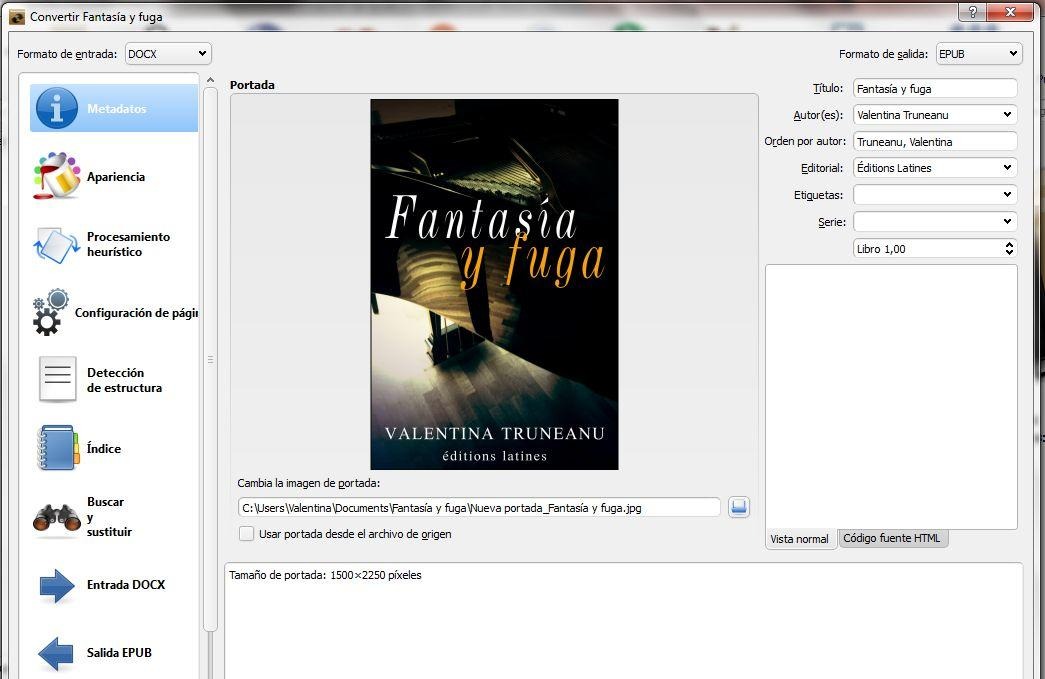Screen dimensions: 1045x679
Task: Enable Usar portada desde el archivo de origen
Action: tap(247, 534)
